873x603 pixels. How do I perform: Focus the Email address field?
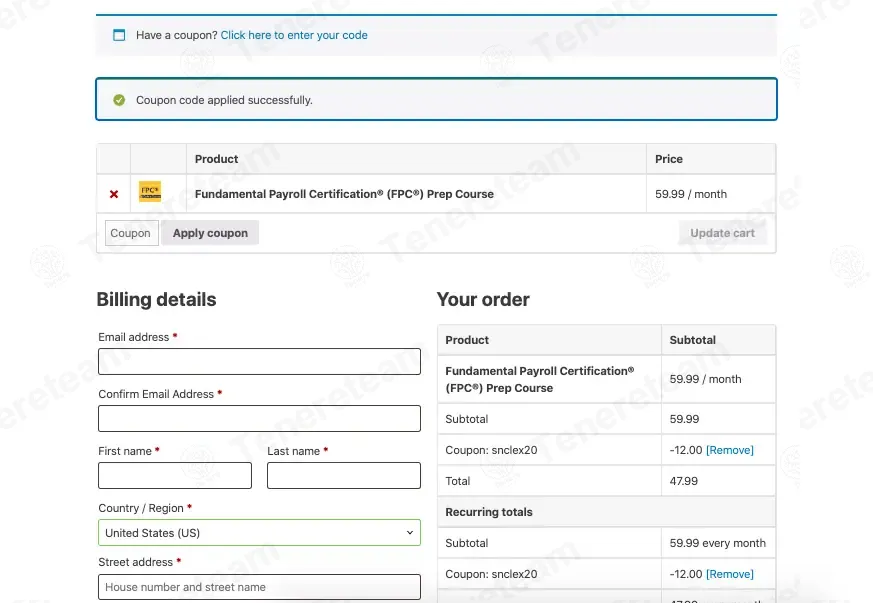click(259, 361)
